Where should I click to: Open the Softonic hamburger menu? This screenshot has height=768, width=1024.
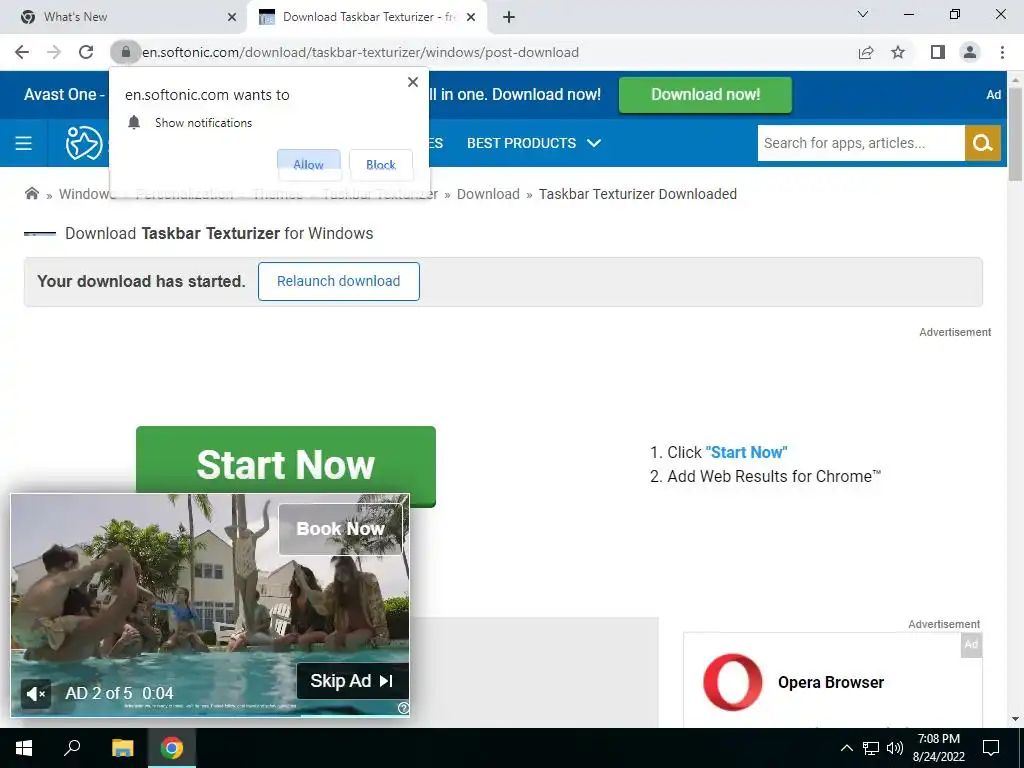[x=24, y=143]
